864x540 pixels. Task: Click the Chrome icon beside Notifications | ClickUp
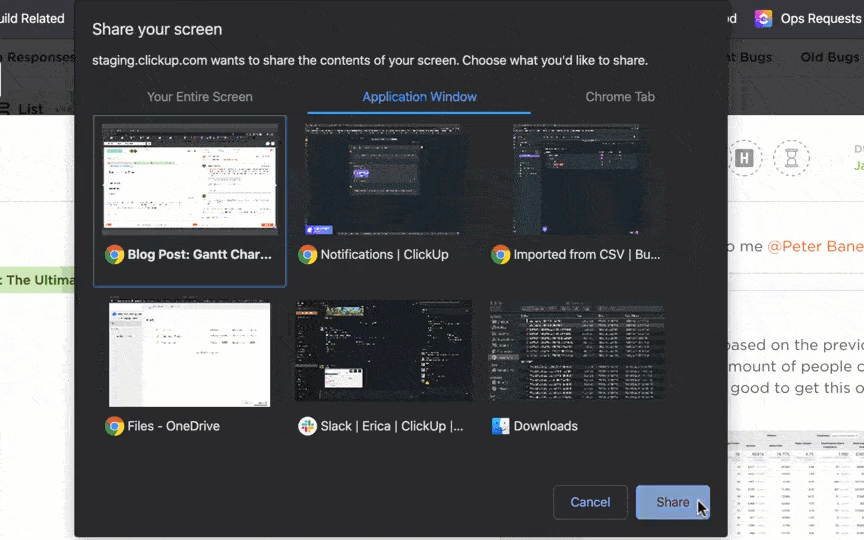pyautogui.click(x=307, y=255)
